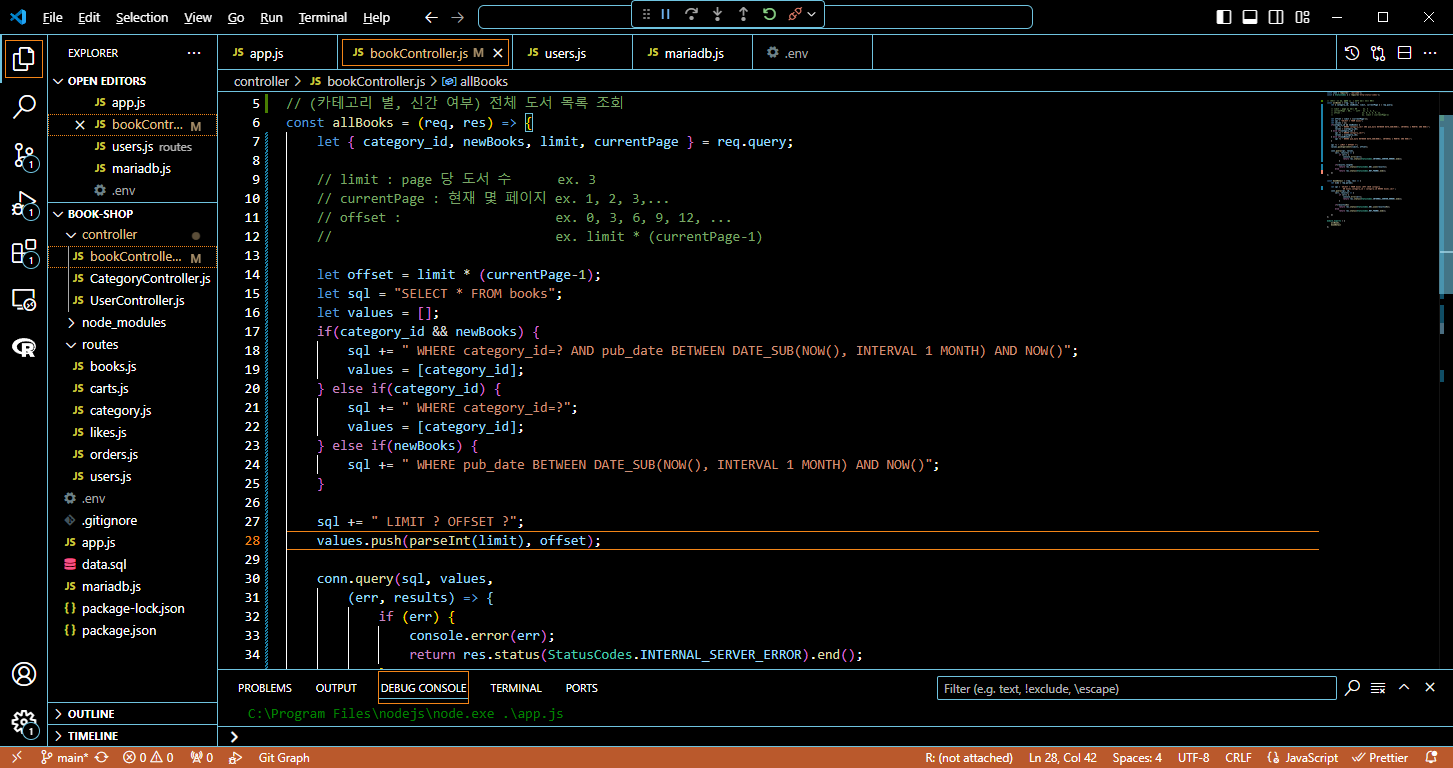Open Source Control view in activity bar

click(24, 156)
